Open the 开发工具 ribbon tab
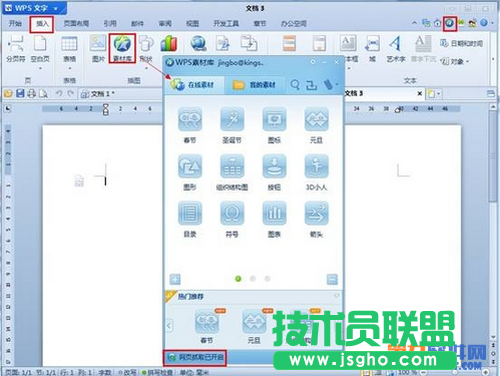This screenshot has height=376, width=500. pos(226,24)
